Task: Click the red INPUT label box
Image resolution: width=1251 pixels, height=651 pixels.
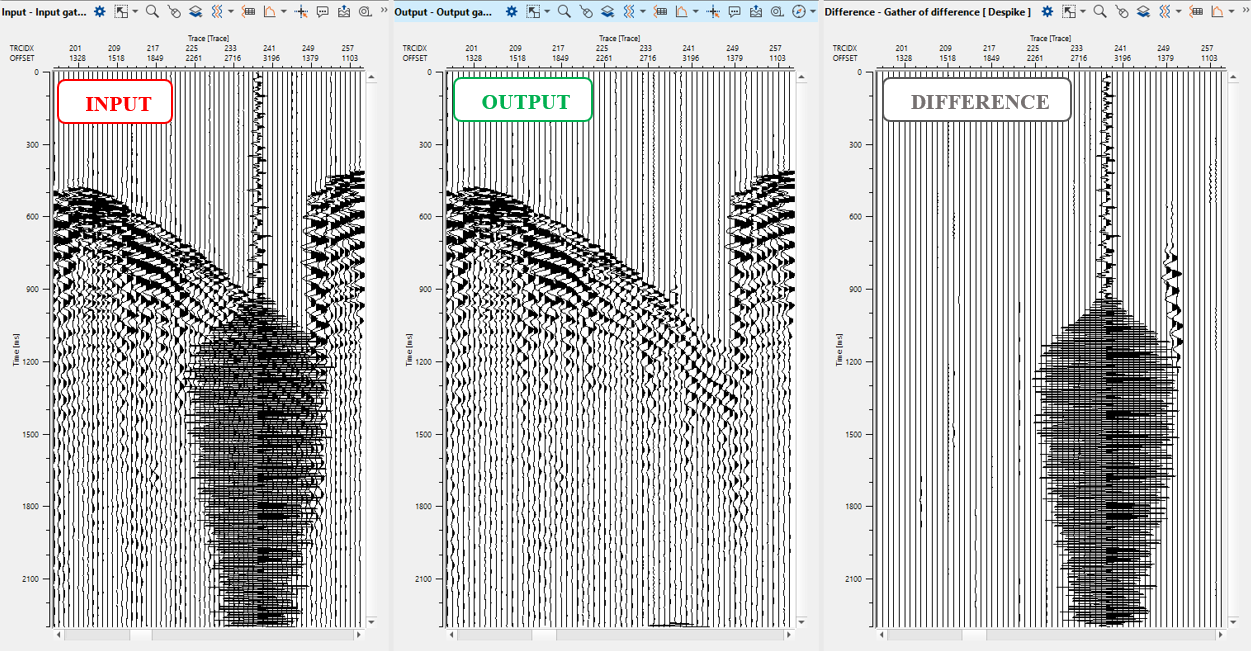Action: (116, 102)
